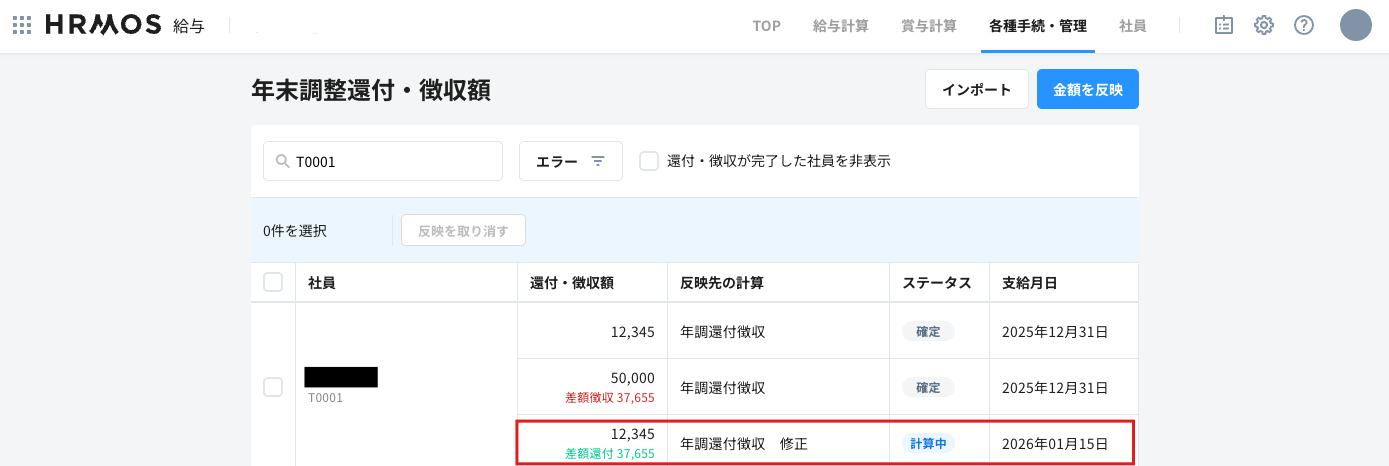1389x466 pixels.
Task: Open the calendar schedule icon
Action: [1224, 25]
